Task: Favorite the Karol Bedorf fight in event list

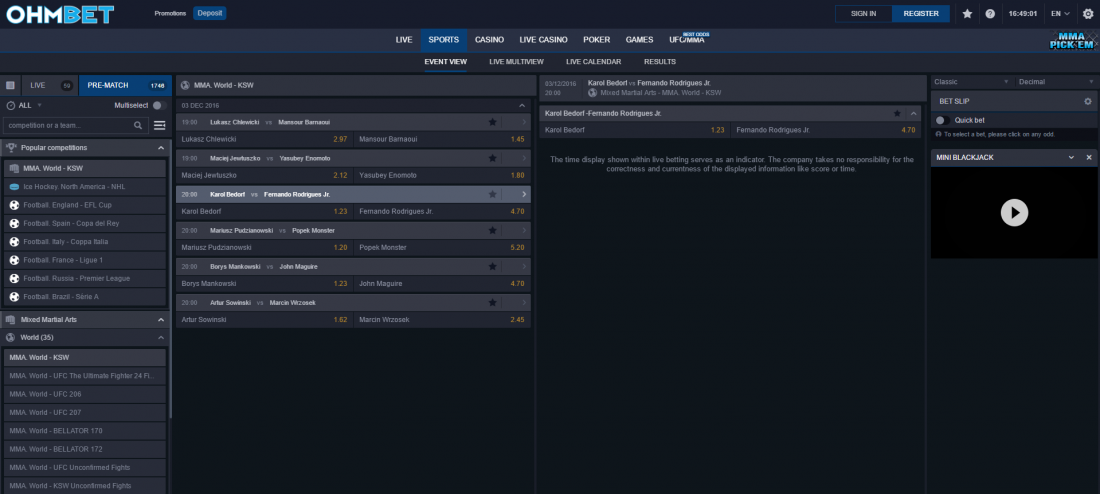Action: point(492,194)
